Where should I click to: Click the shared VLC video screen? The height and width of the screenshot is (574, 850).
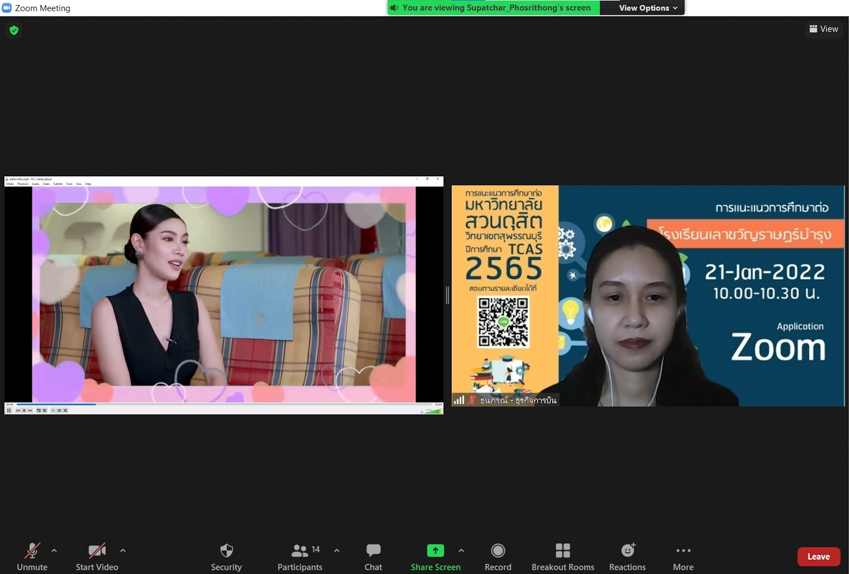224,294
